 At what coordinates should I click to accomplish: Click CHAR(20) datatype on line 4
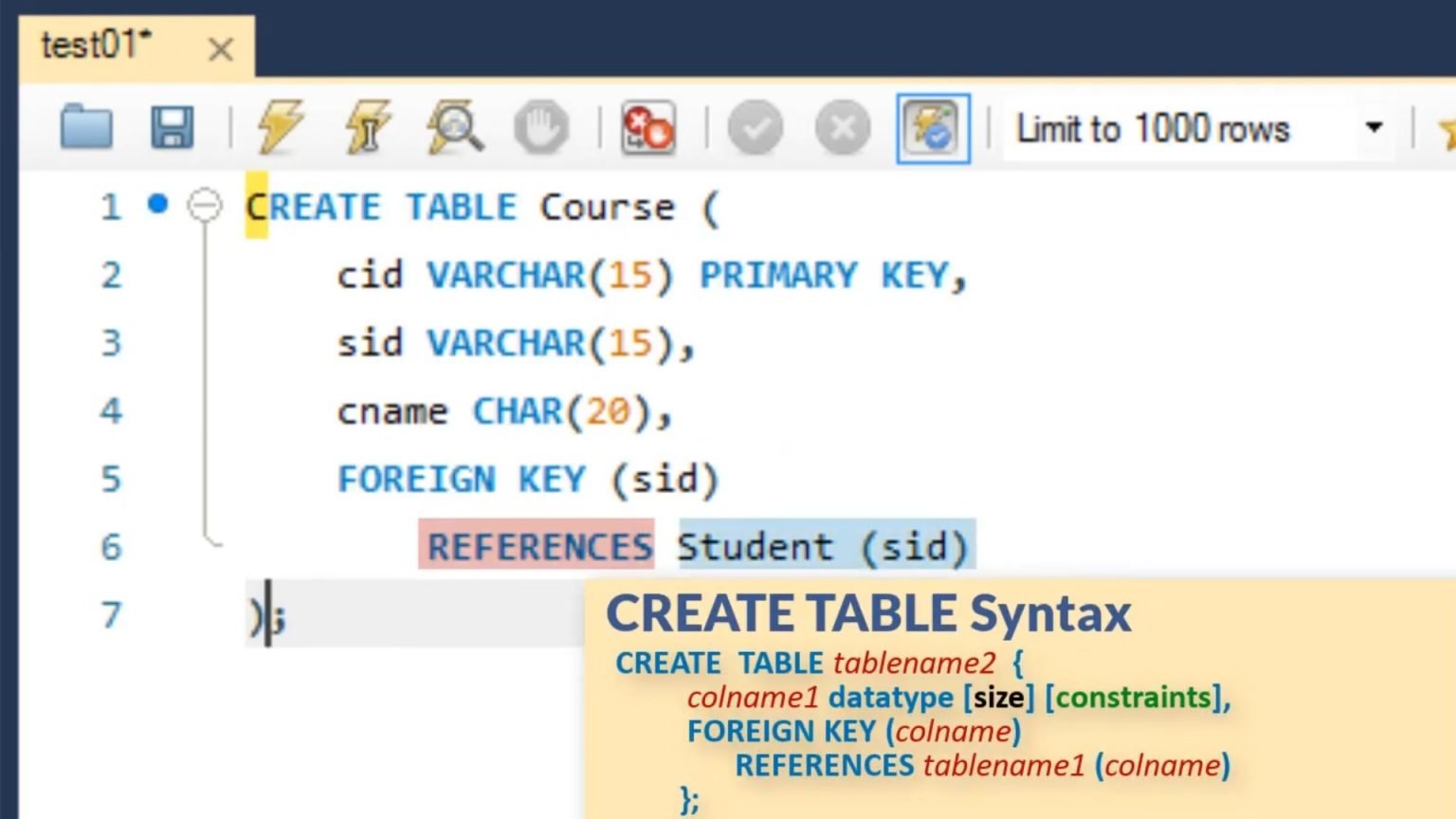point(561,411)
